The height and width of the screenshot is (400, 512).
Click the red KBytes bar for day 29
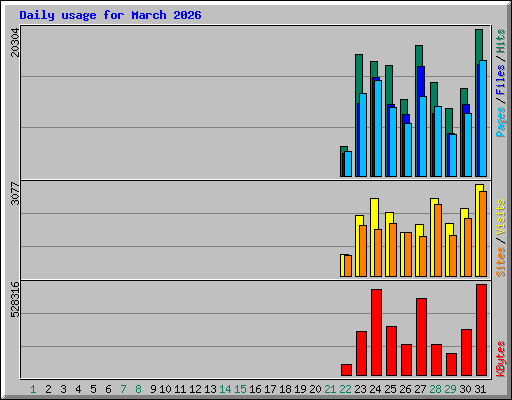pos(452,365)
